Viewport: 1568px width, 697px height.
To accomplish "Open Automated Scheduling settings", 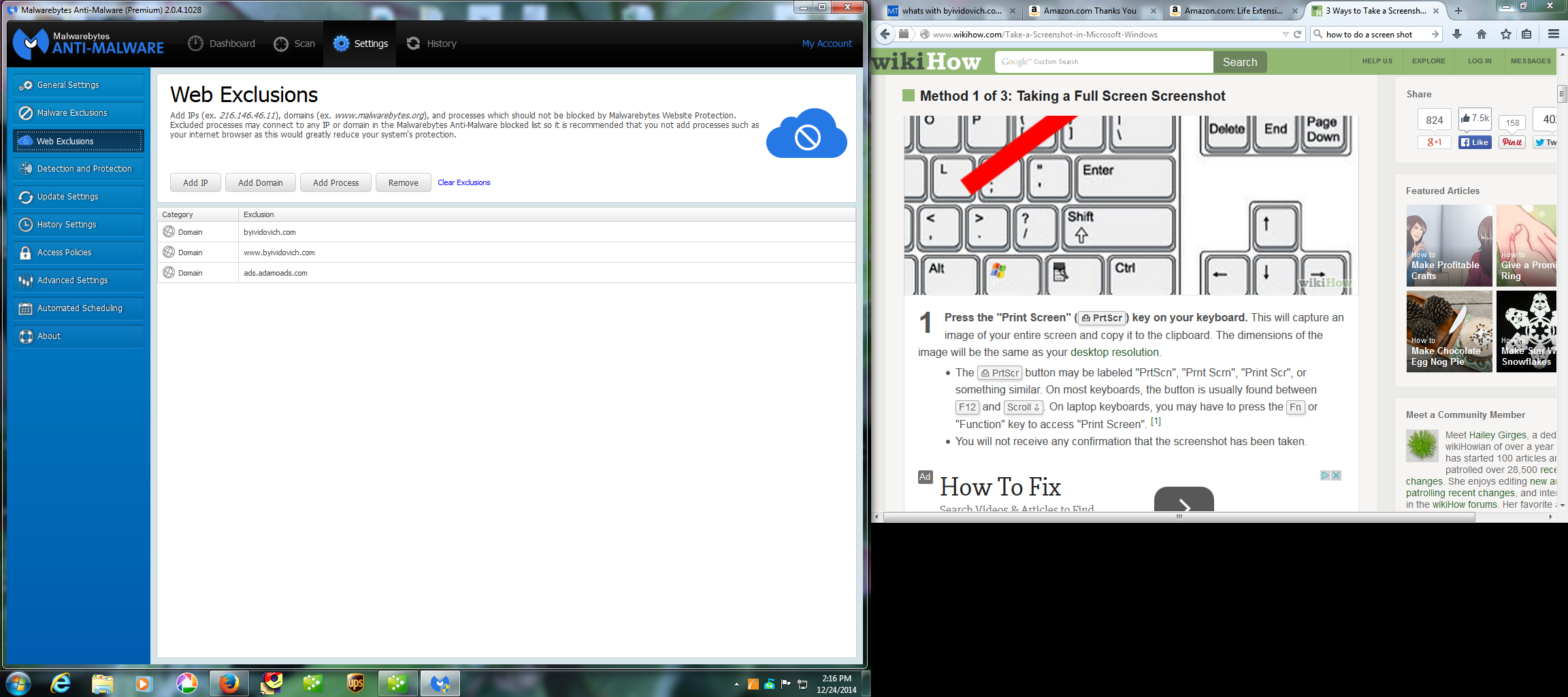I will (78, 308).
